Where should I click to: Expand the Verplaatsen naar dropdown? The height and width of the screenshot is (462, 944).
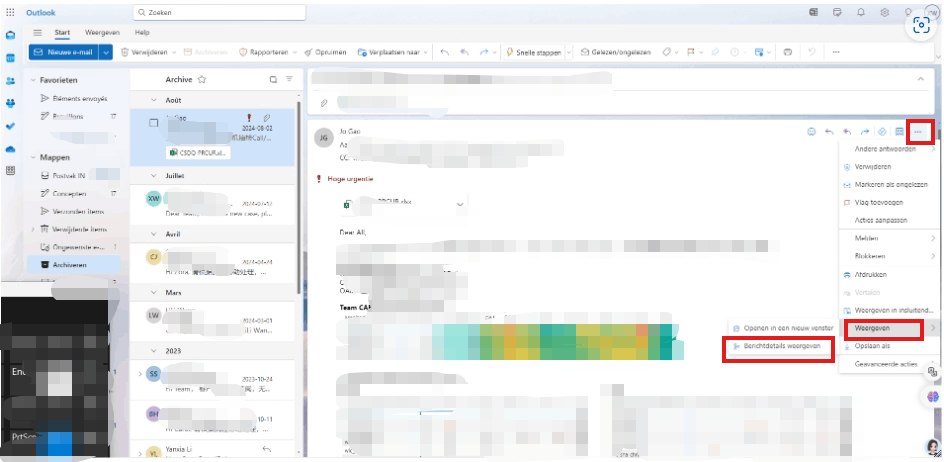click(425, 52)
